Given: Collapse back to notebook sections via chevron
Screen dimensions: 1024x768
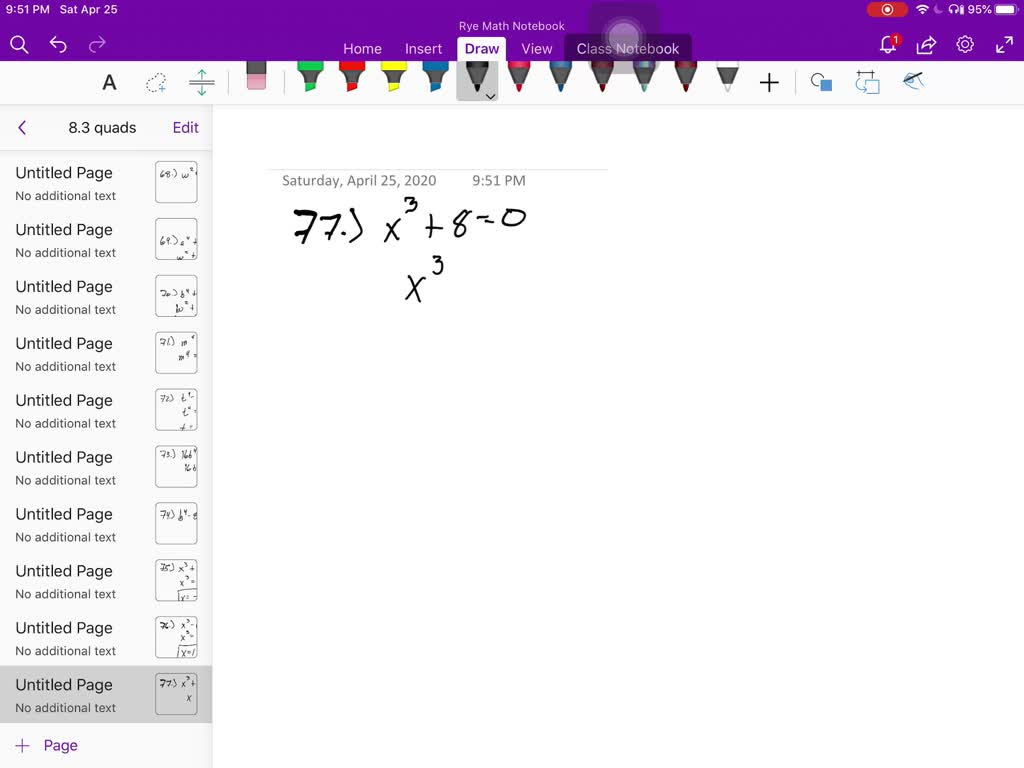Looking at the screenshot, I should [x=22, y=128].
